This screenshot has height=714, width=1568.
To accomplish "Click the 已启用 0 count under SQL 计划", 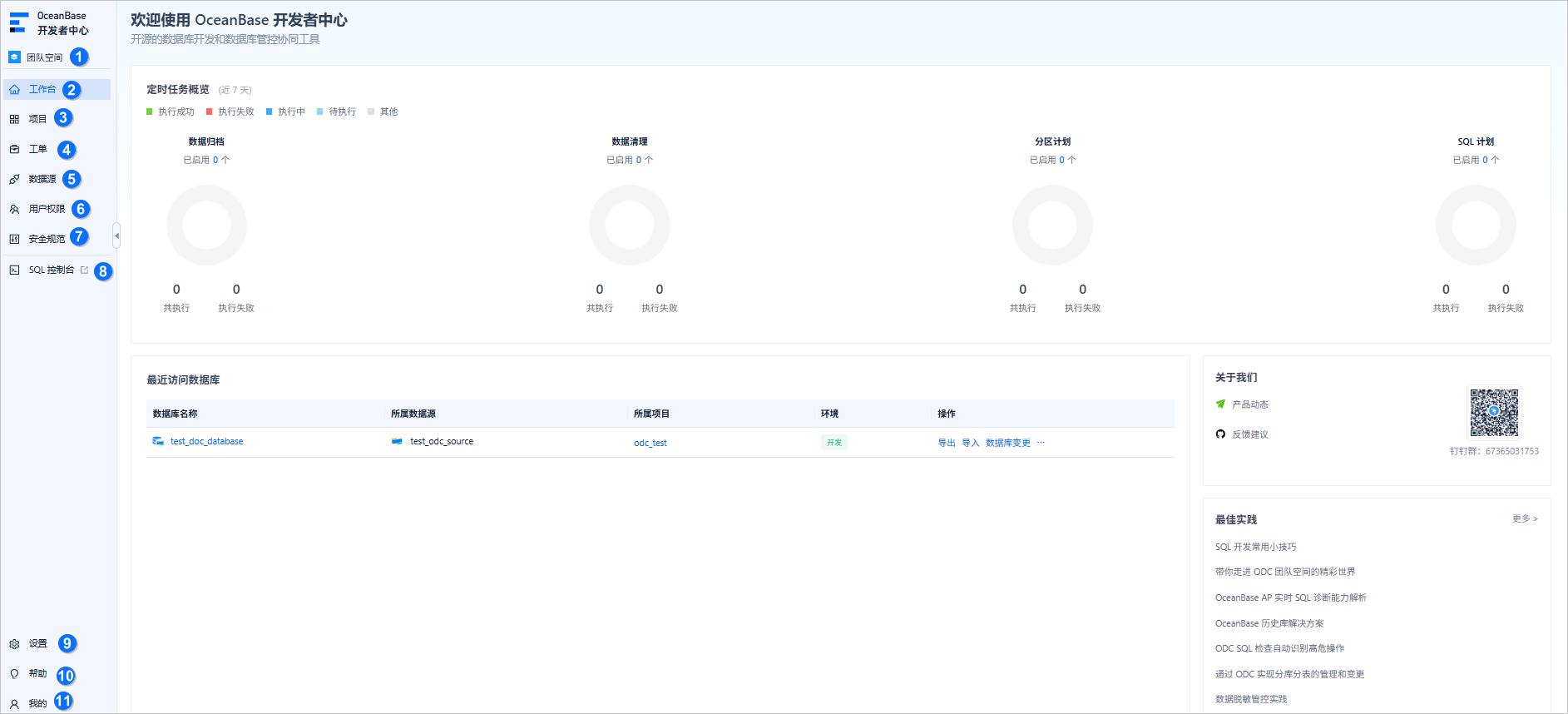I will (1476, 160).
